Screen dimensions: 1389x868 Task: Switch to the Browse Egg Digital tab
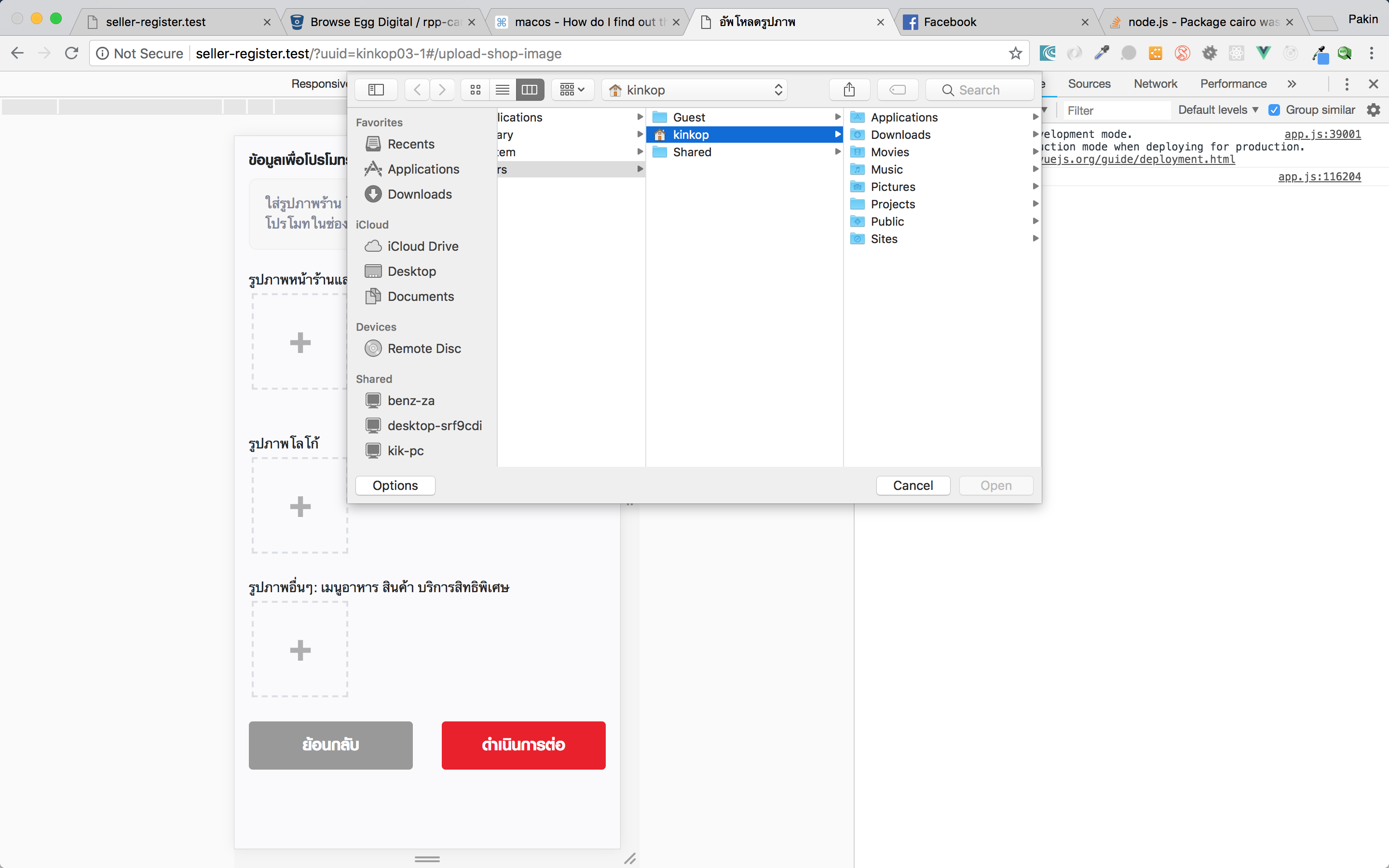(x=384, y=22)
